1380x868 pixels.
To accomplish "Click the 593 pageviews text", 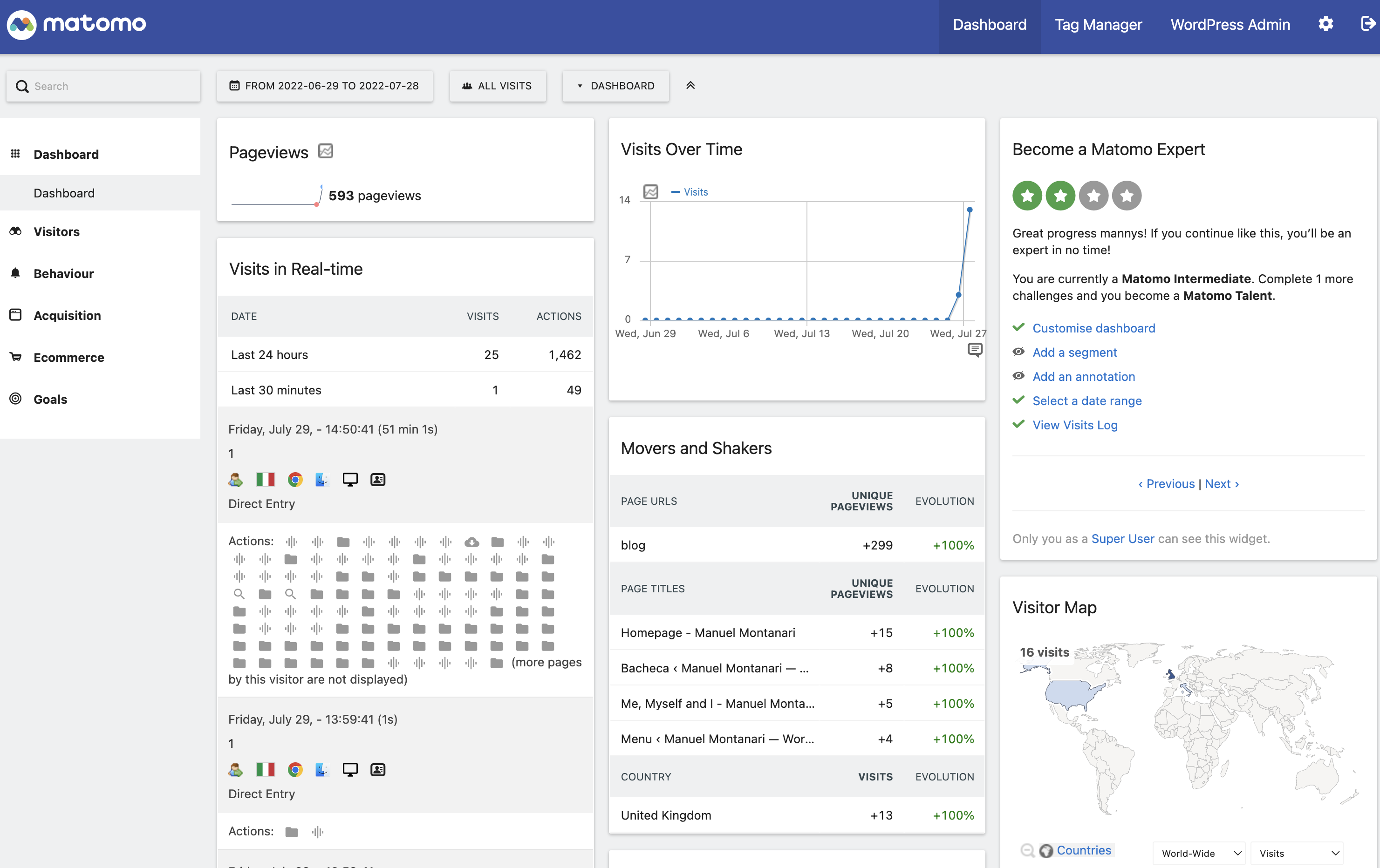I will [x=375, y=196].
